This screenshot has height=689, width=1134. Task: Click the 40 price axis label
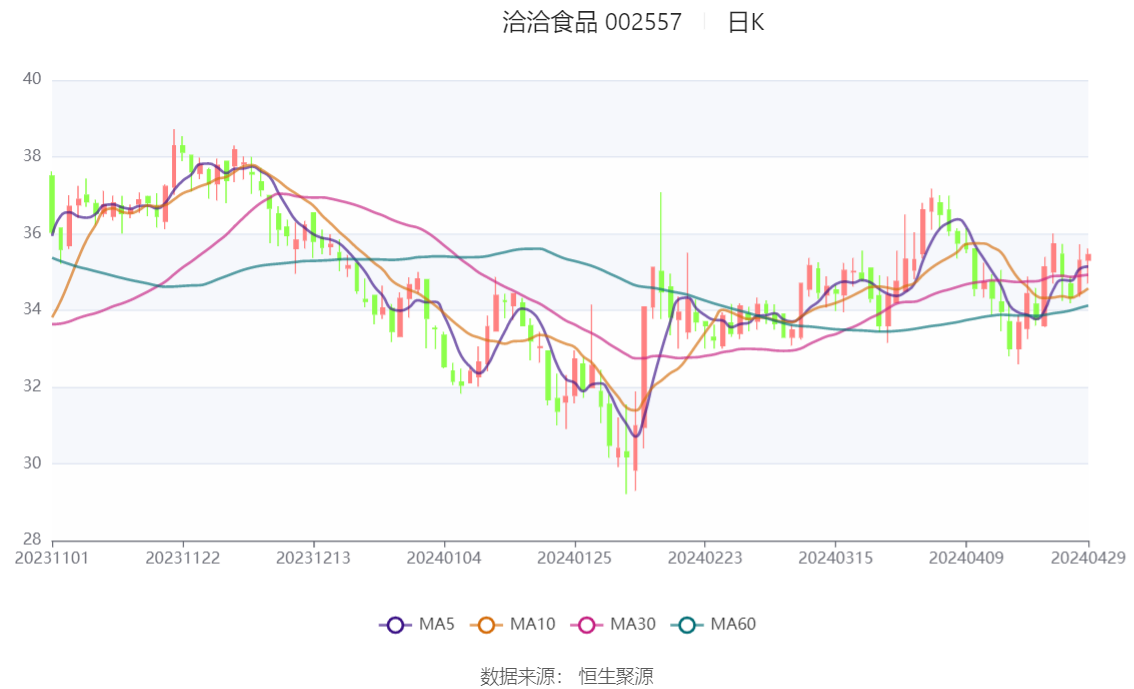31,79
